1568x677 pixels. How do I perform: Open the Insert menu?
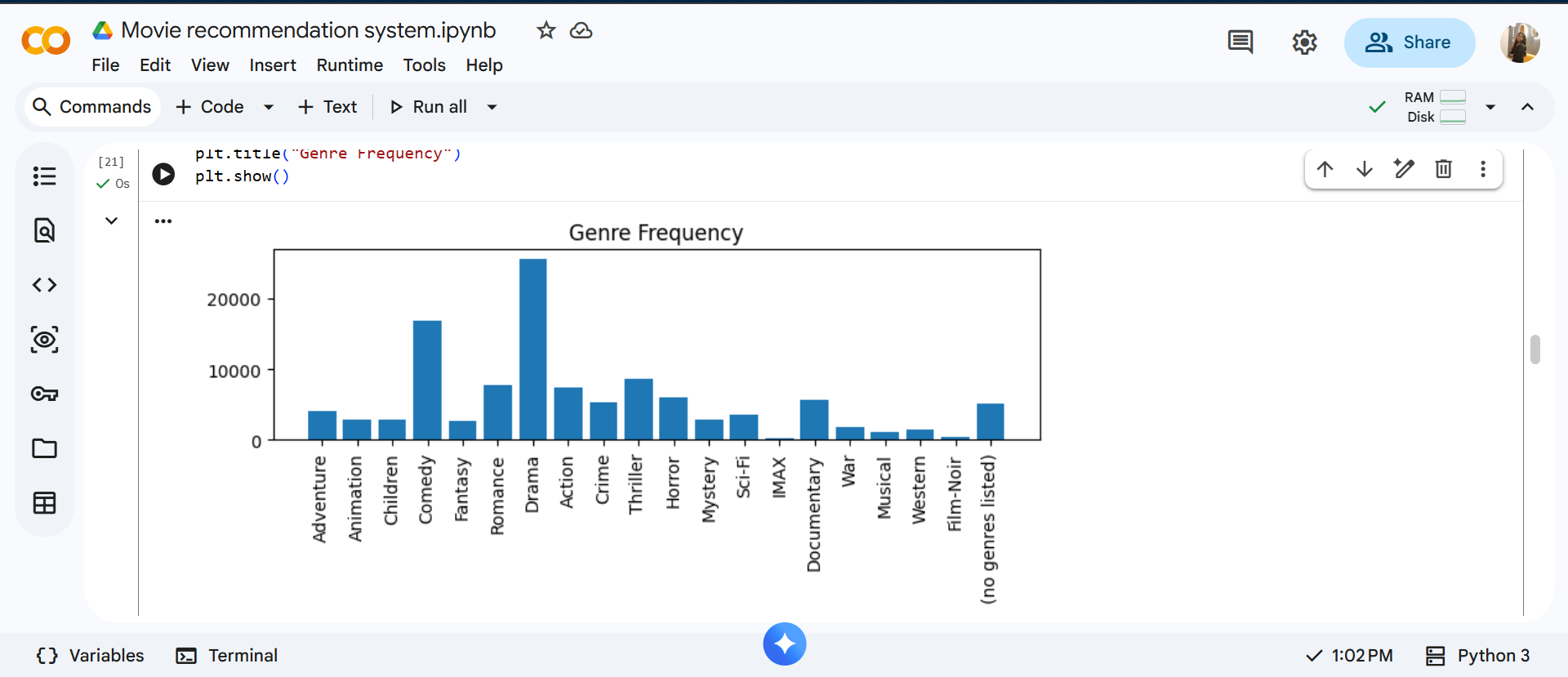272,65
